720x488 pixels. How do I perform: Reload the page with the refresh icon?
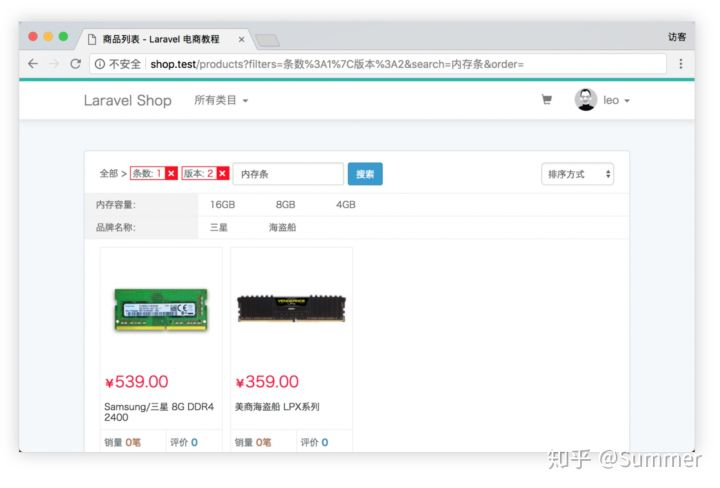point(75,64)
